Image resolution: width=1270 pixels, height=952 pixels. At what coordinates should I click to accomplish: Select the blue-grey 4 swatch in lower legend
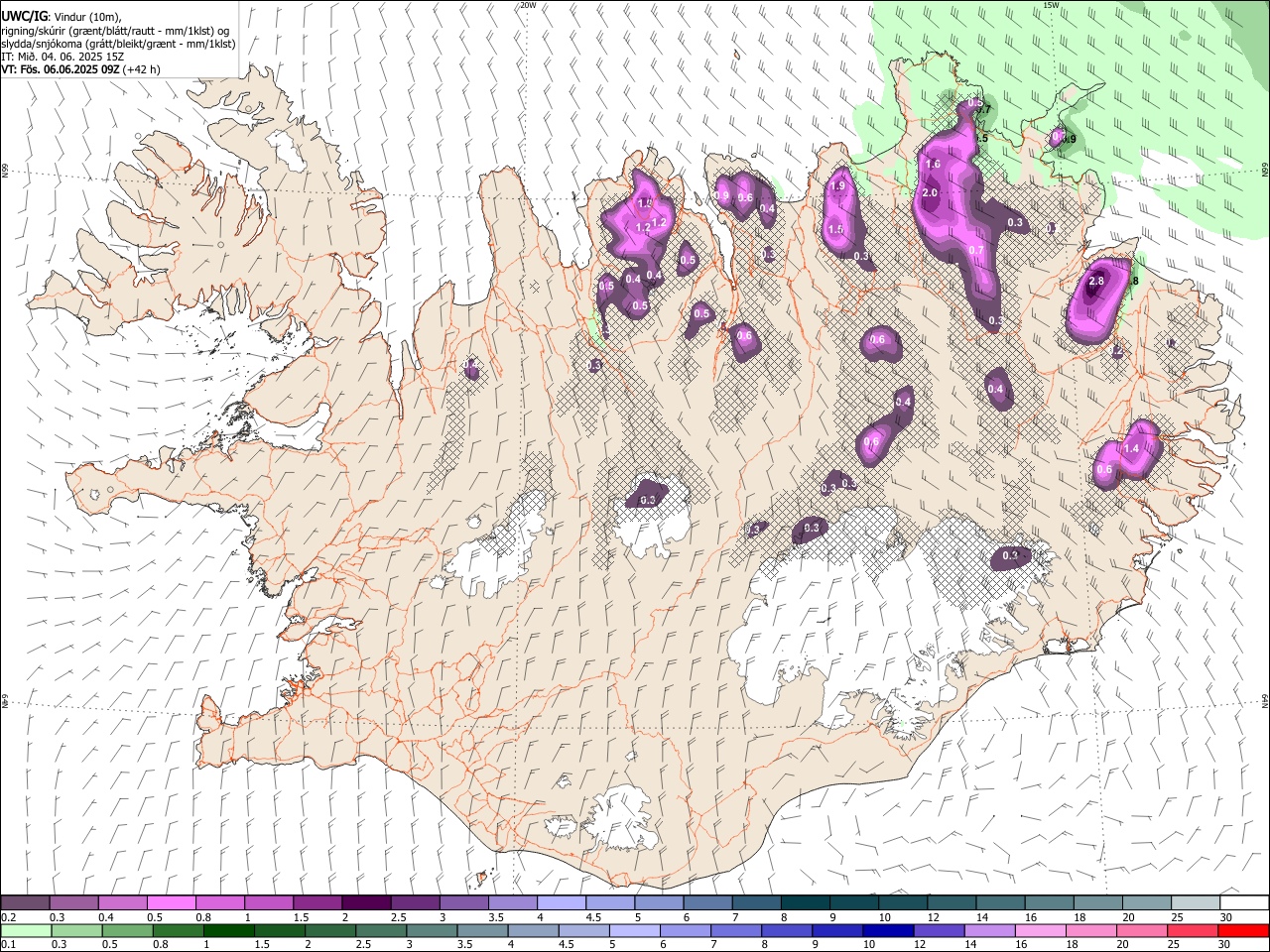coord(533,930)
